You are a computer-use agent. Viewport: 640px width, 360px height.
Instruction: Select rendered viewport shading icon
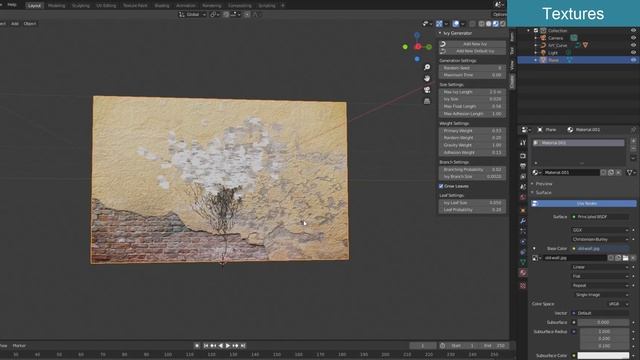tap(502, 24)
